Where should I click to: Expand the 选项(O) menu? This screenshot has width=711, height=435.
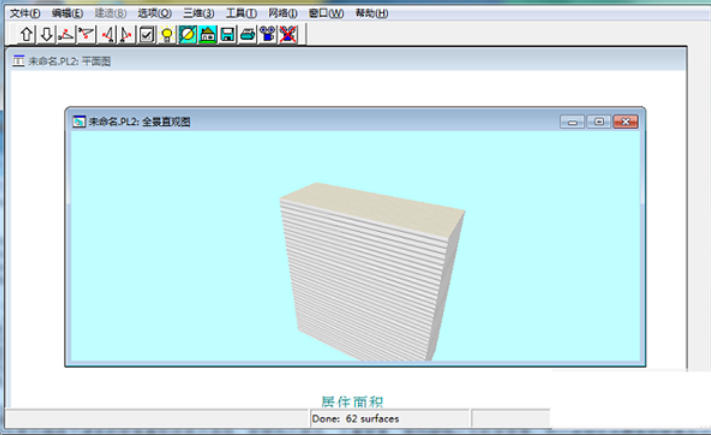pyautogui.click(x=154, y=13)
